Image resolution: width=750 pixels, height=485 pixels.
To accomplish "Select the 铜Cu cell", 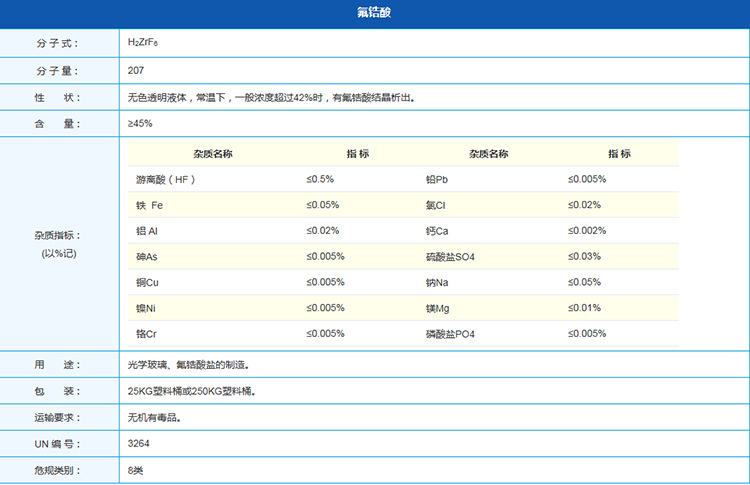I will coord(147,283).
